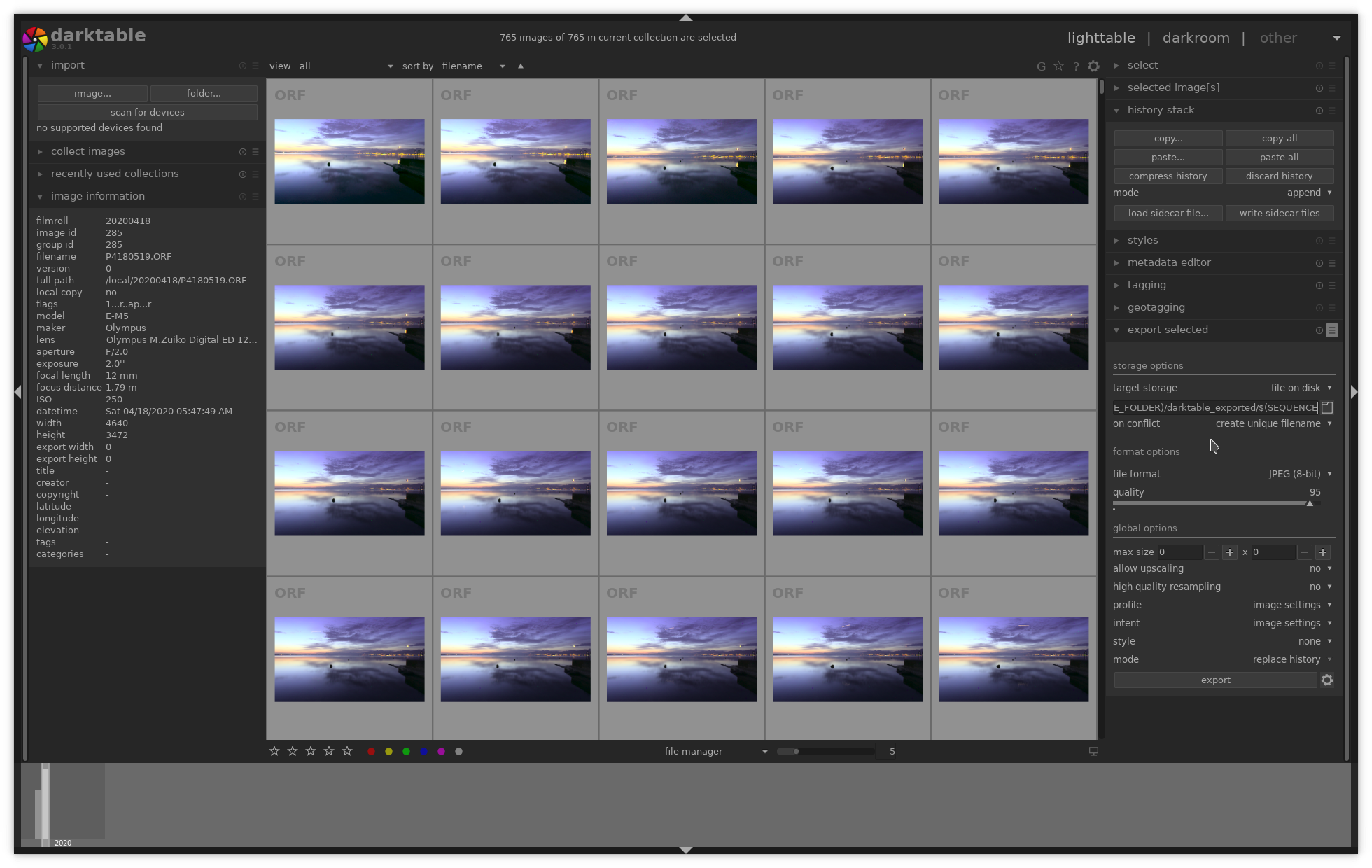Viewport: 1372px width, 868px height.
Task: Switch to the darkroom view
Action: (1196, 38)
